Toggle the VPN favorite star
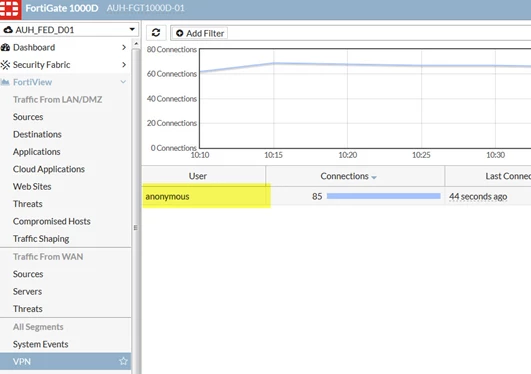The image size is (531, 374). (123, 361)
